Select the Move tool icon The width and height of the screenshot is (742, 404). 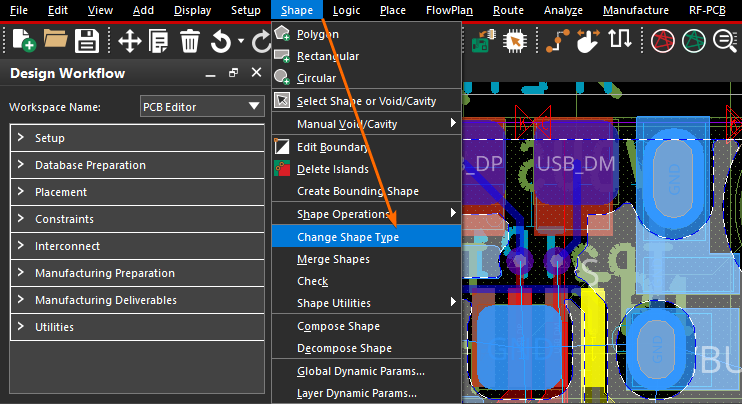129,41
